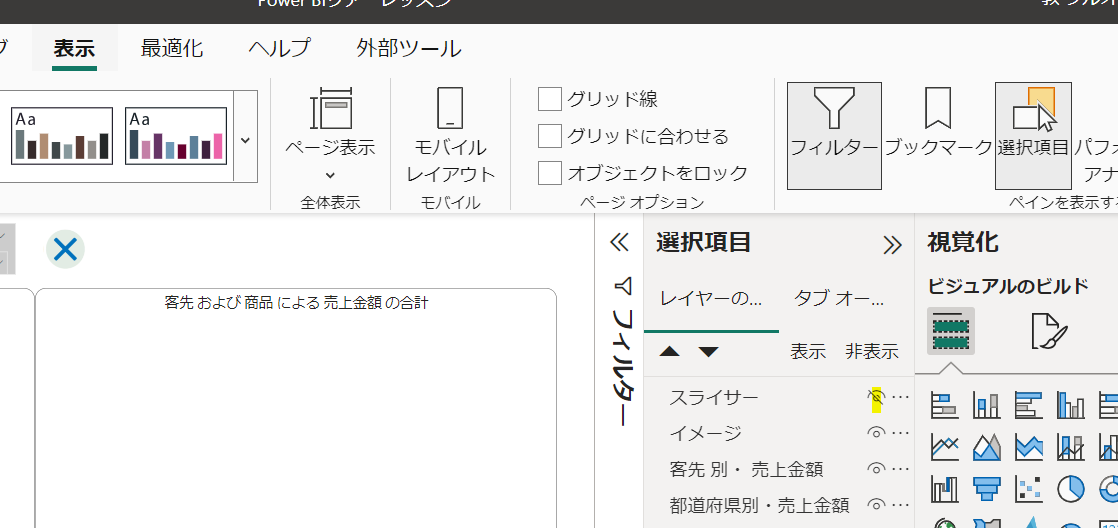Viewport: 1118px width, 528px height.
Task: Choose the funnel chart visual
Action: 987,488
